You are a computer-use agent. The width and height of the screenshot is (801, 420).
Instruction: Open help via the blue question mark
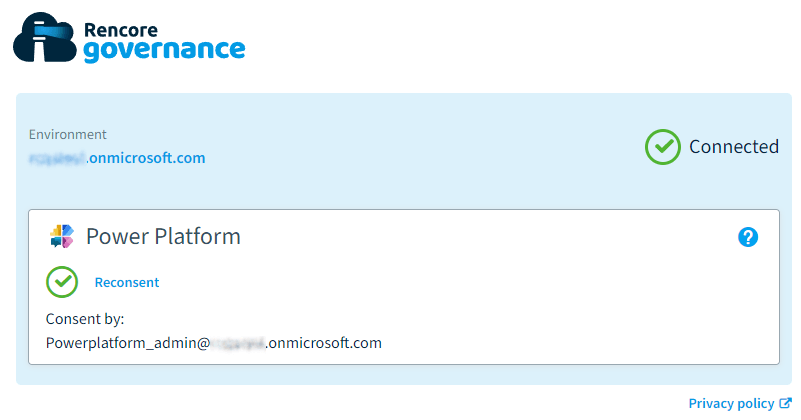[748, 237]
